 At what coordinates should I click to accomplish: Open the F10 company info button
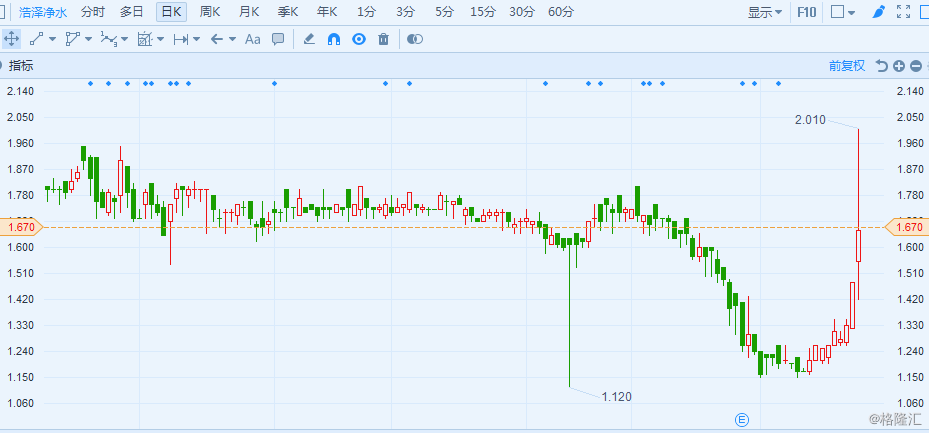tap(807, 13)
